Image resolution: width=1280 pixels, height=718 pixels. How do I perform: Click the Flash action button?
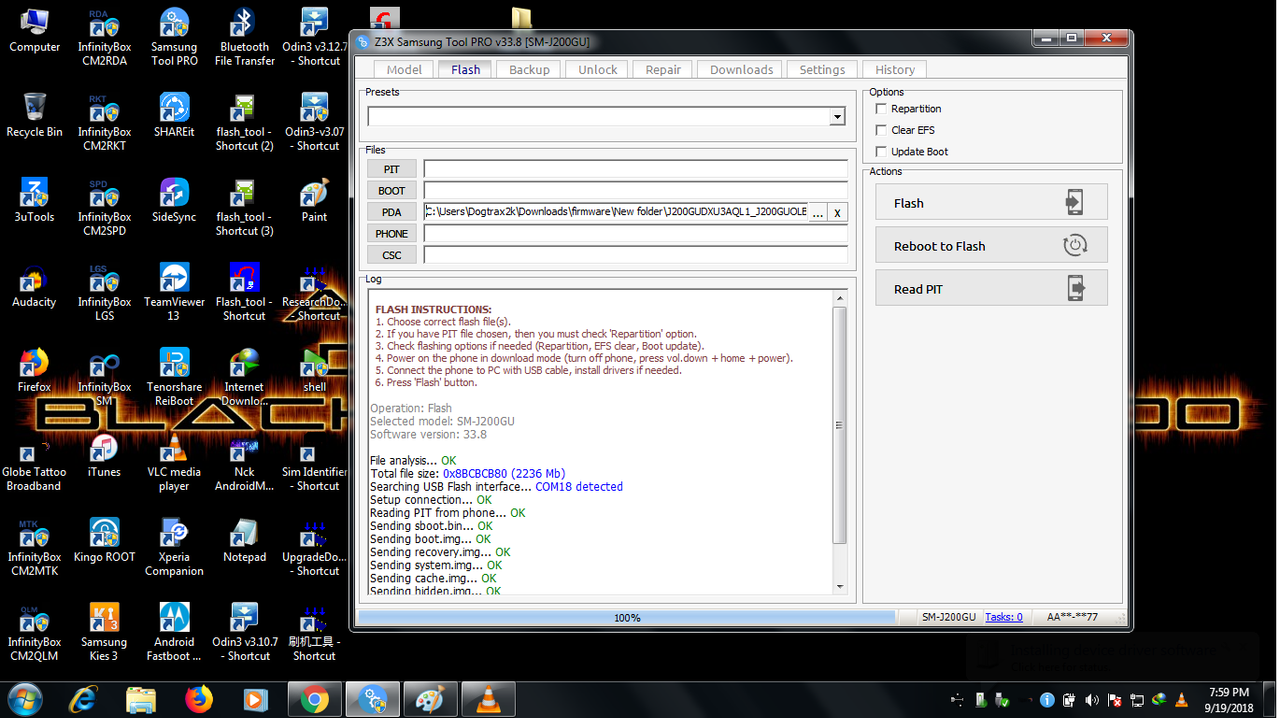coord(991,202)
